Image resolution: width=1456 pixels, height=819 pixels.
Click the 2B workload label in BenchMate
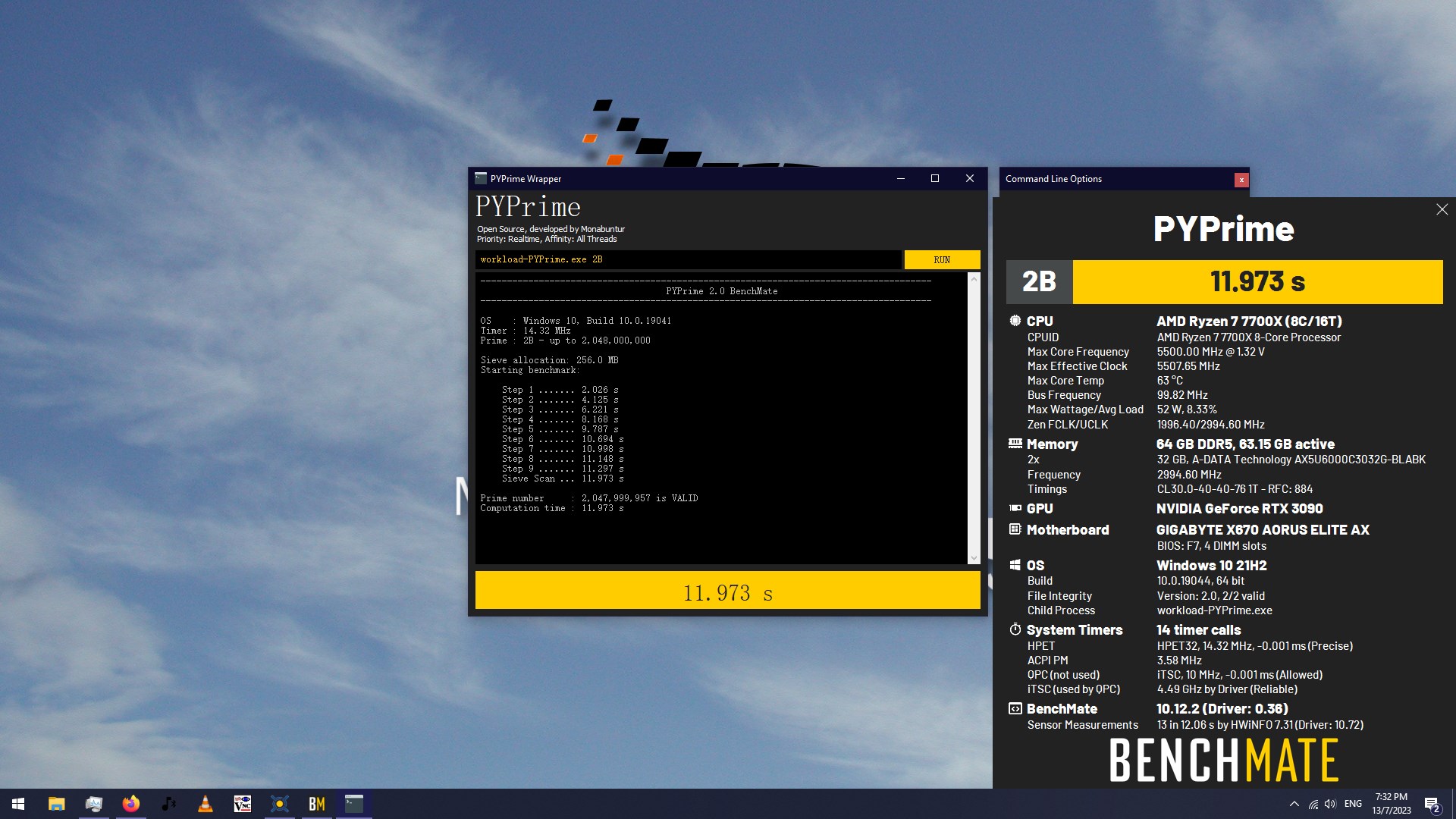point(1039,281)
